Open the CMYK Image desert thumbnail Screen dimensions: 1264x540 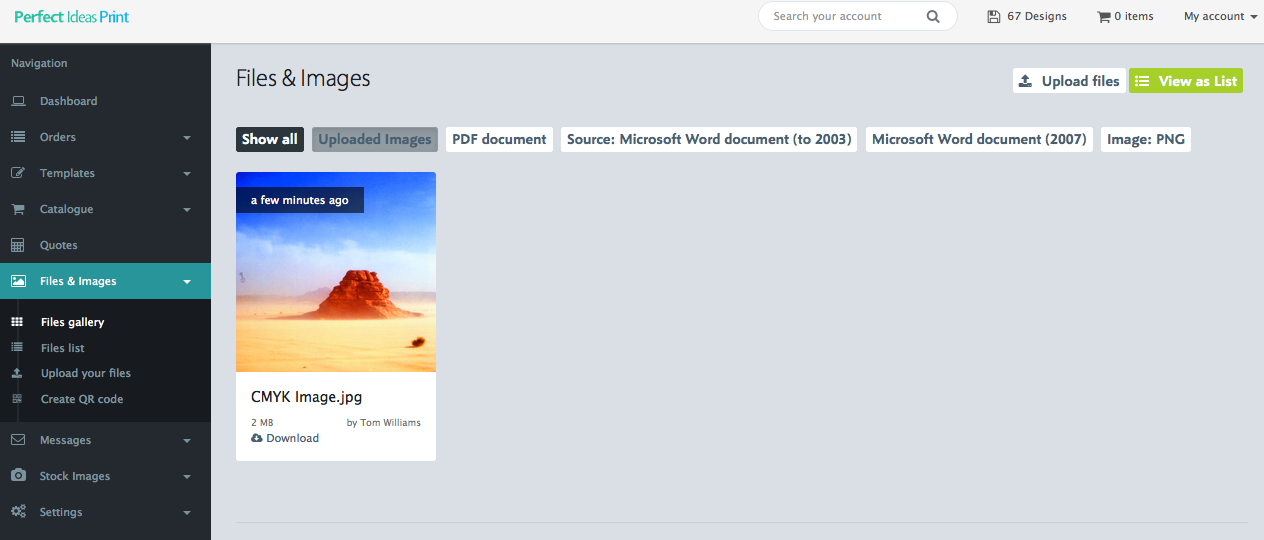[x=336, y=272]
